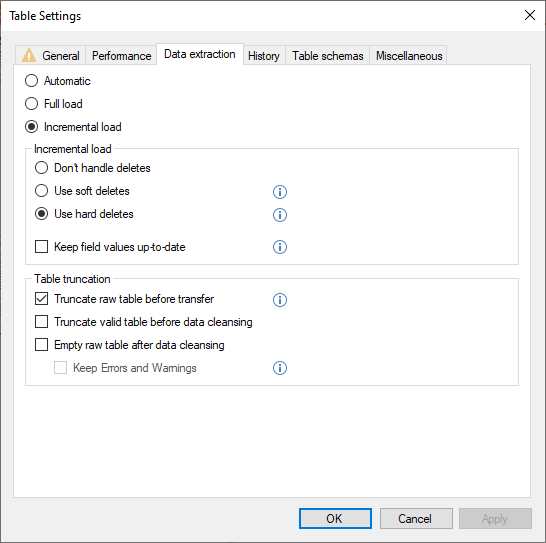Go to Table schemas tab
Screen dimensions: 546x543
click(328, 56)
